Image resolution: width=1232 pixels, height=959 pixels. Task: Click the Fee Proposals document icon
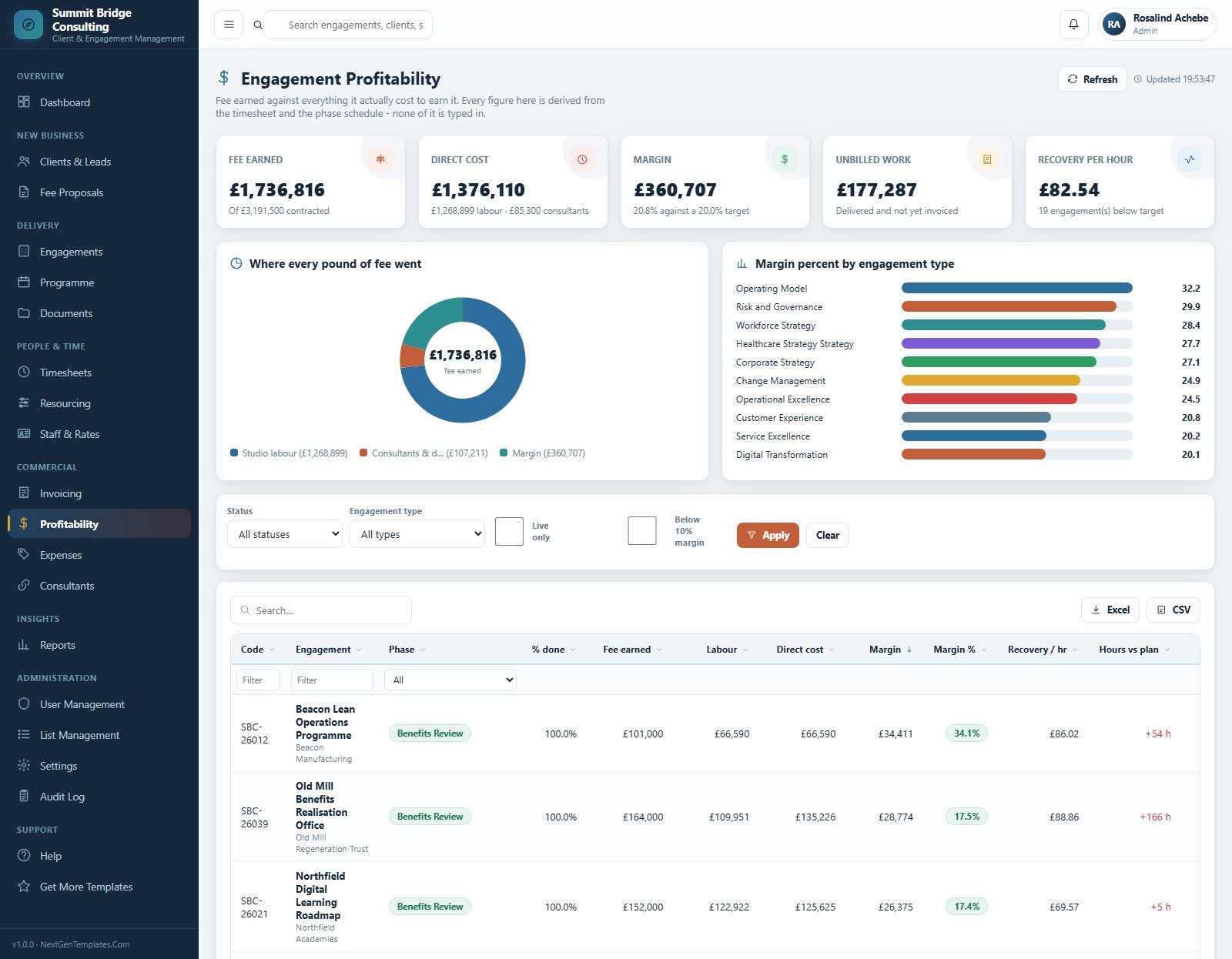point(24,192)
